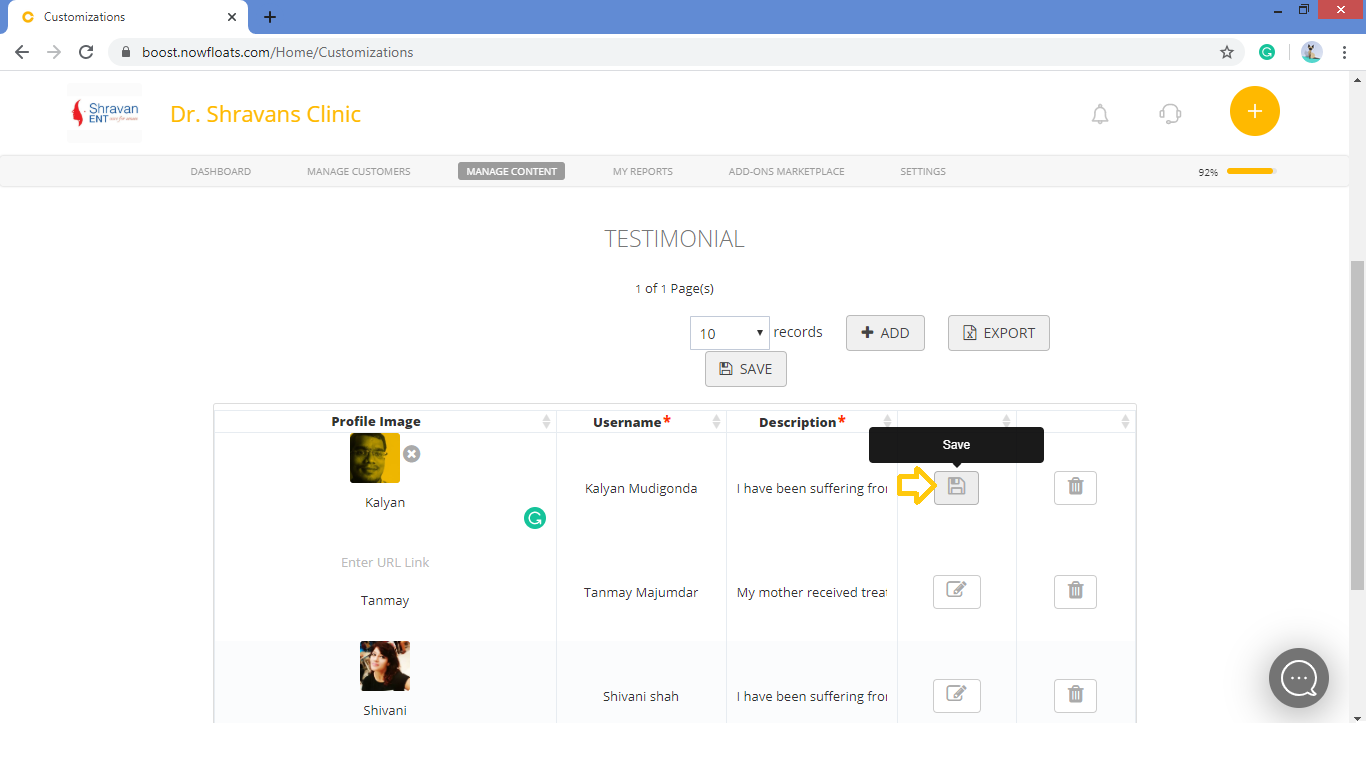The height and width of the screenshot is (768, 1366).
Task: Open the support headset icon
Action: (1170, 114)
